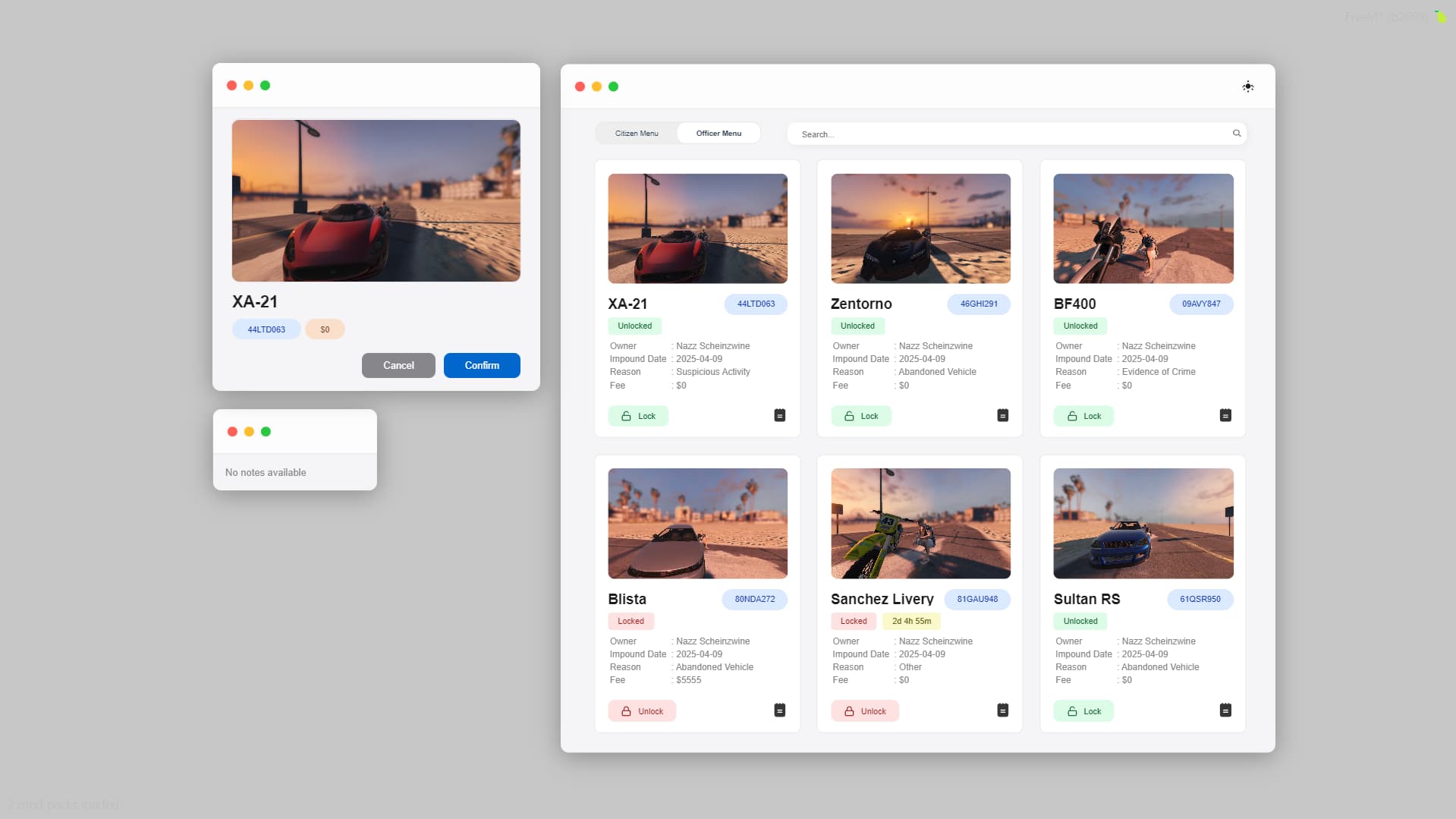Click the 'Suspicious Activity' reason text
Screen dimensions: 1456x819
[x=712, y=372]
